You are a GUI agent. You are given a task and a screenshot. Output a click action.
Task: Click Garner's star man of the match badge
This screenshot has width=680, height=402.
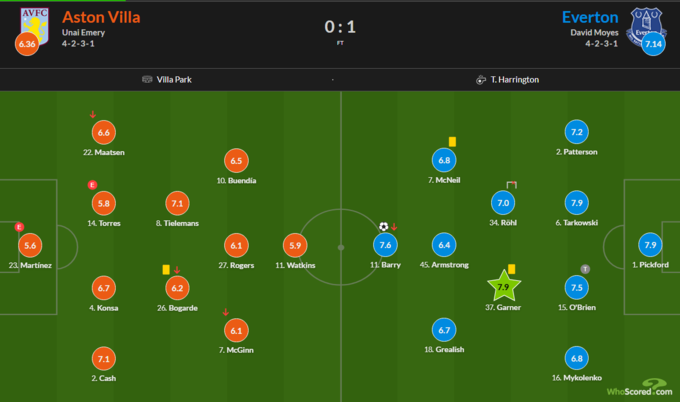pos(503,287)
